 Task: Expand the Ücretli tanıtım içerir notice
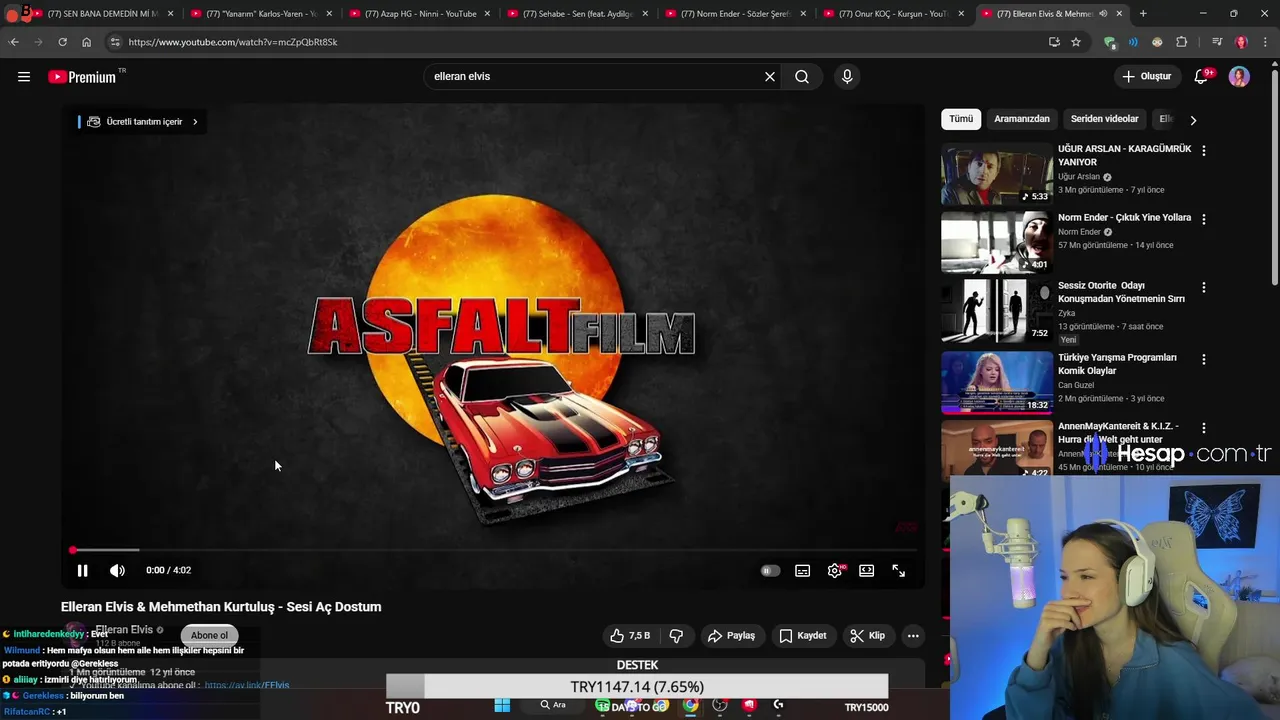(x=141, y=122)
